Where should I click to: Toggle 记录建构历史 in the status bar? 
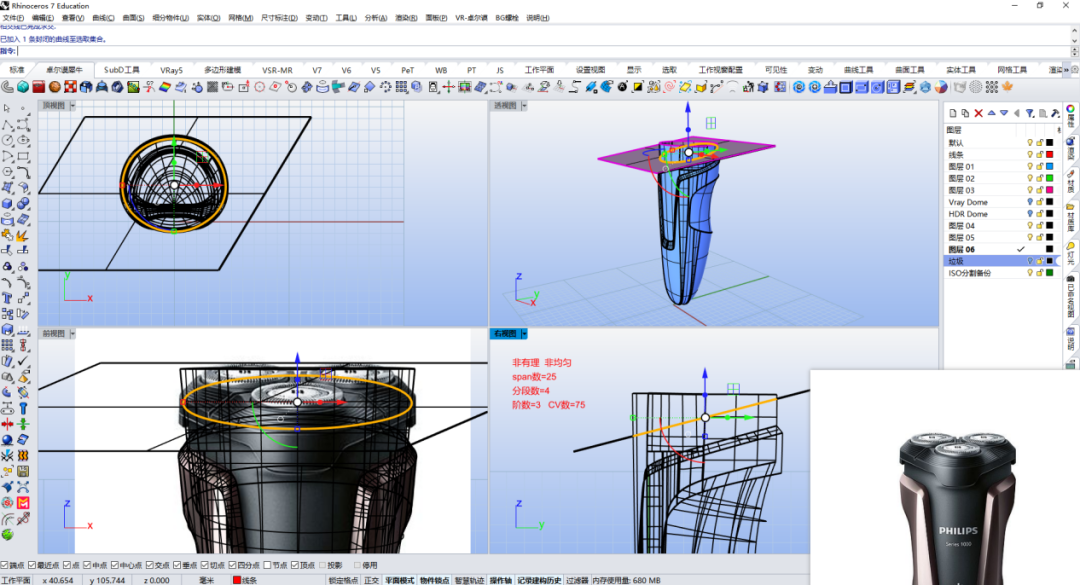tap(539, 580)
